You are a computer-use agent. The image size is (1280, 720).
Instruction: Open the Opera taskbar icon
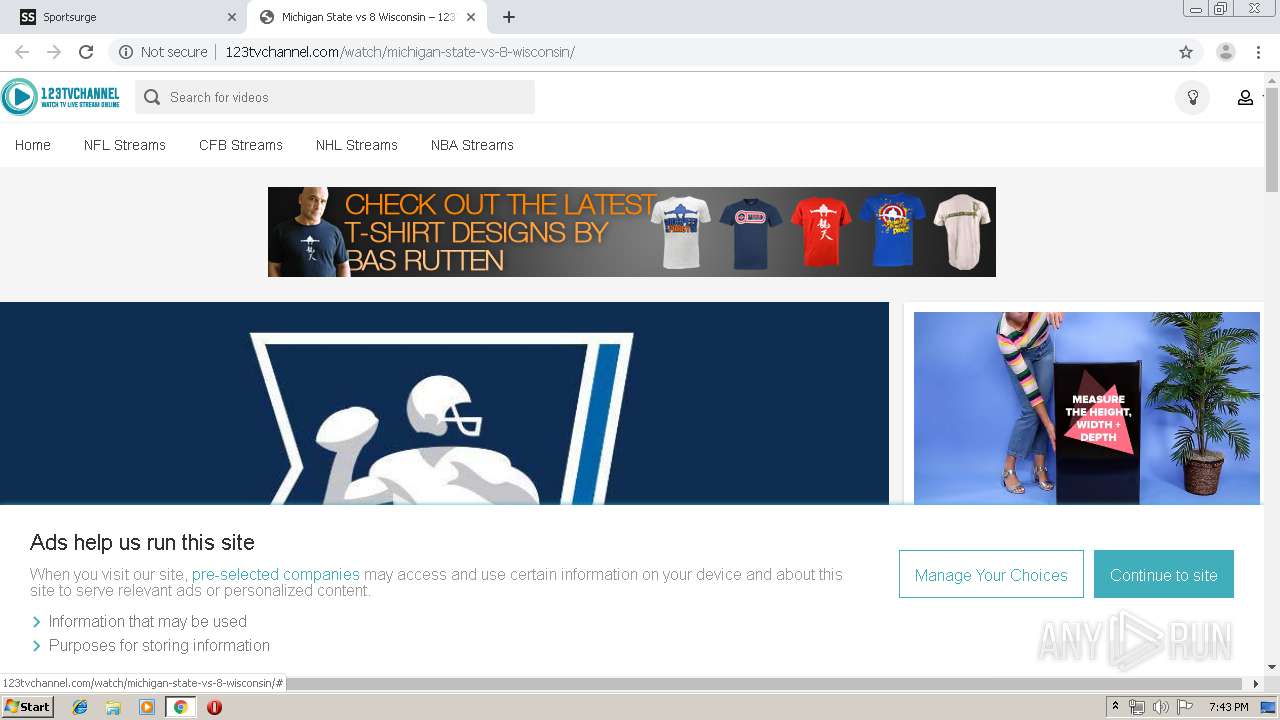click(214, 707)
